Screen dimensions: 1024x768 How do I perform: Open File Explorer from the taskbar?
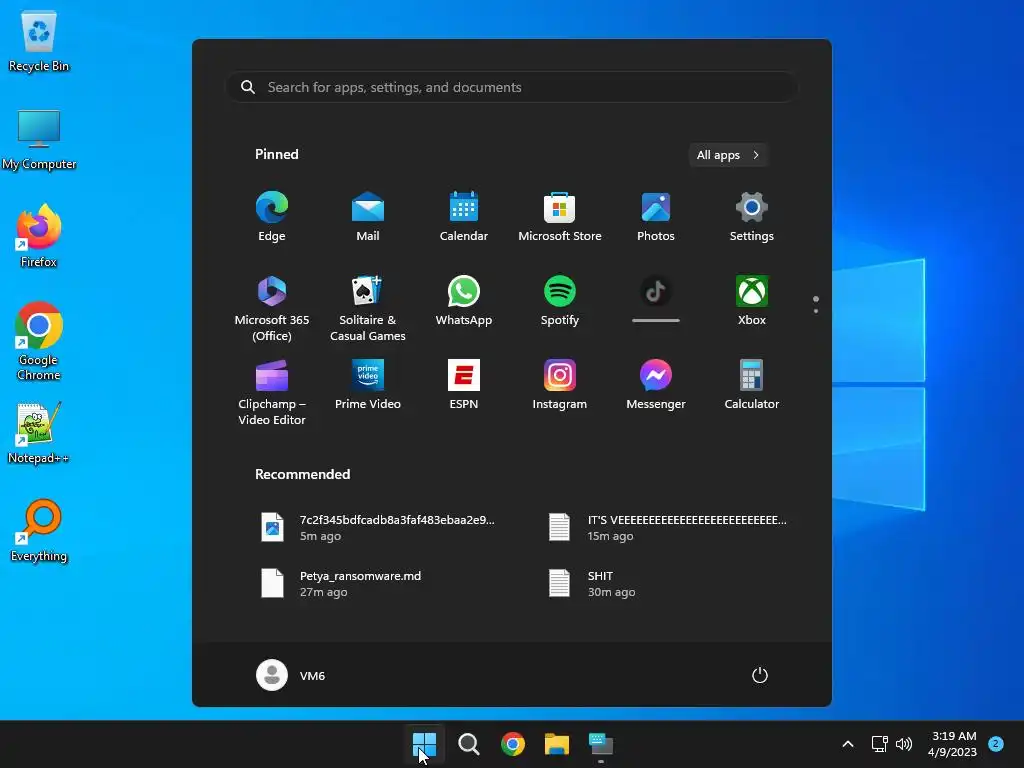556,744
